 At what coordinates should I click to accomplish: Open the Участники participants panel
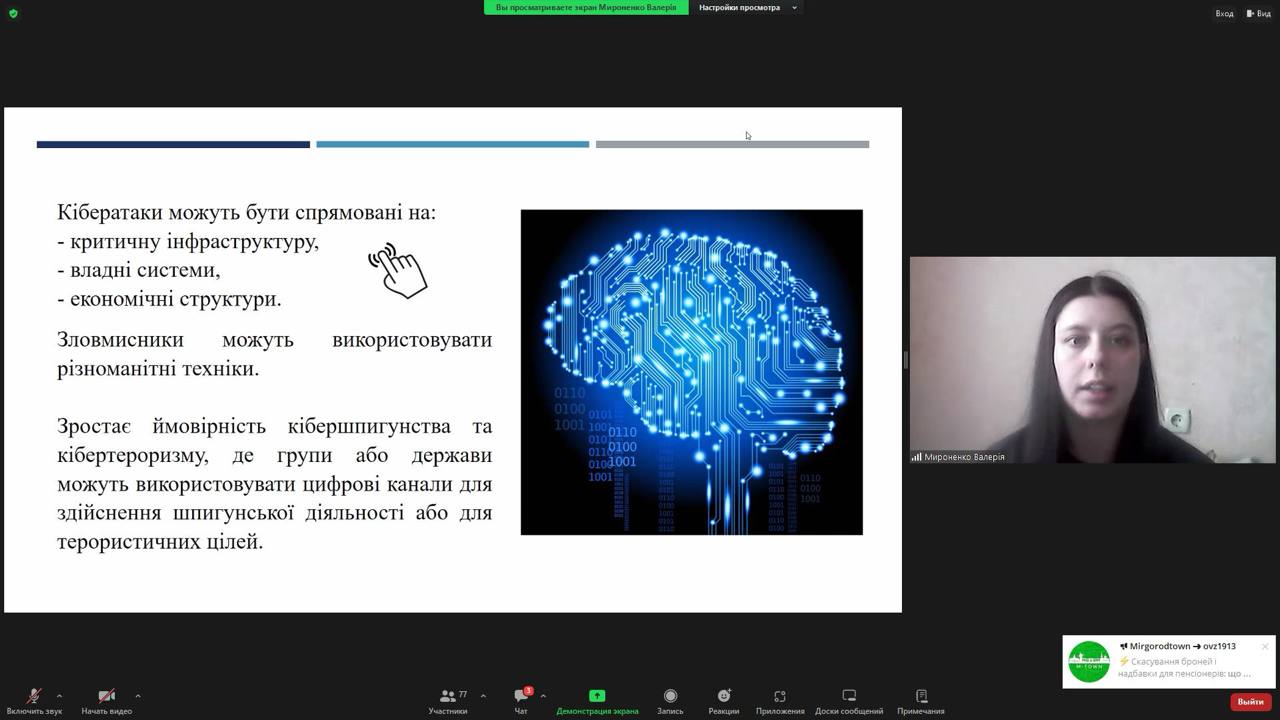click(448, 696)
